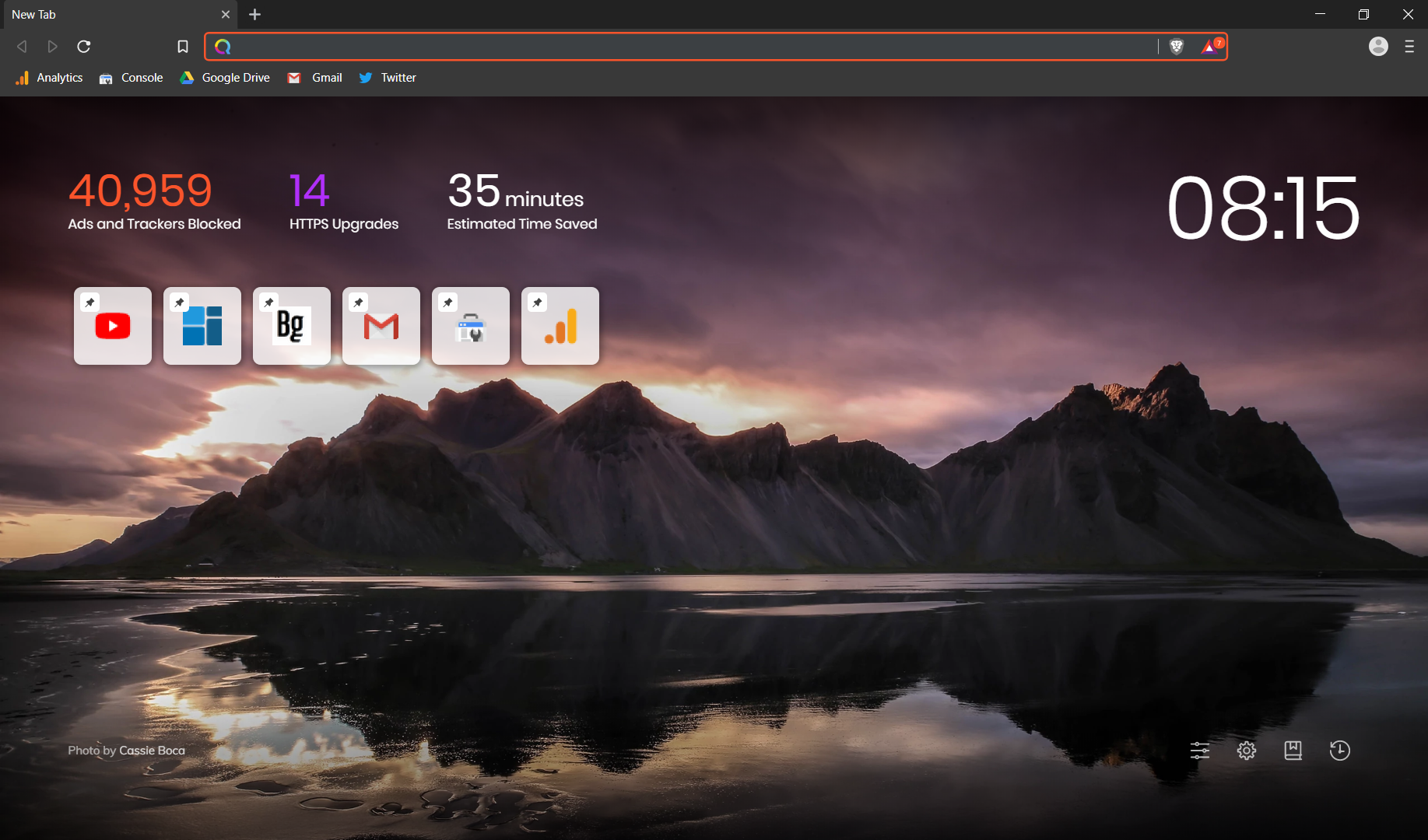Image resolution: width=1428 pixels, height=840 pixels.
Task: Open the Google Drive bookmark
Action: (x=226, y=78)
